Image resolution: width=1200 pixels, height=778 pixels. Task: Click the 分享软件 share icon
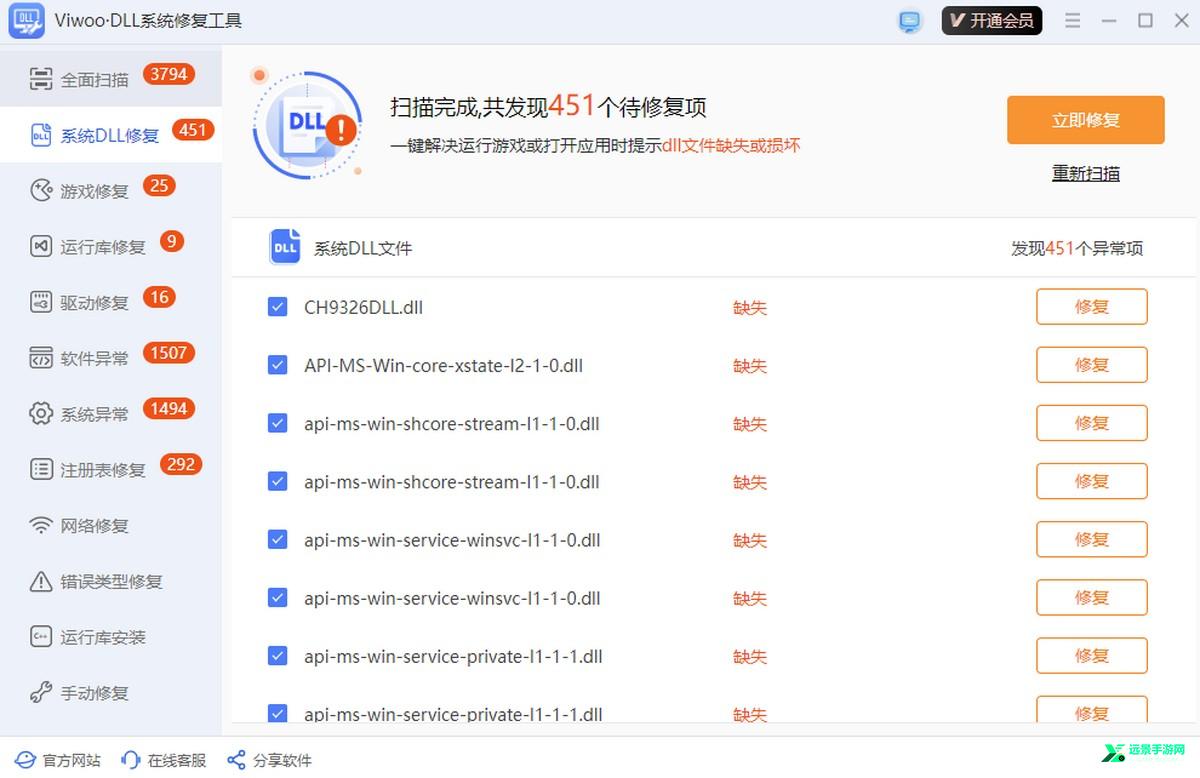pyautogui.click(x=236, y=760)
